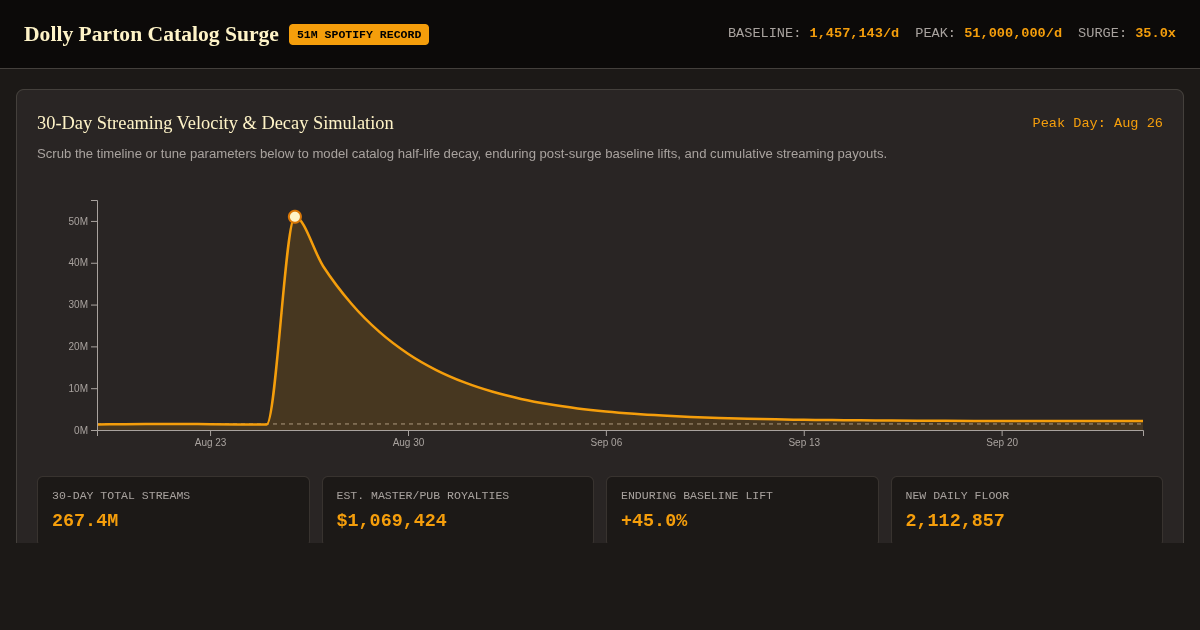Click the 50M y-axis label
The image size is (1200, 630).
(78, 222)
